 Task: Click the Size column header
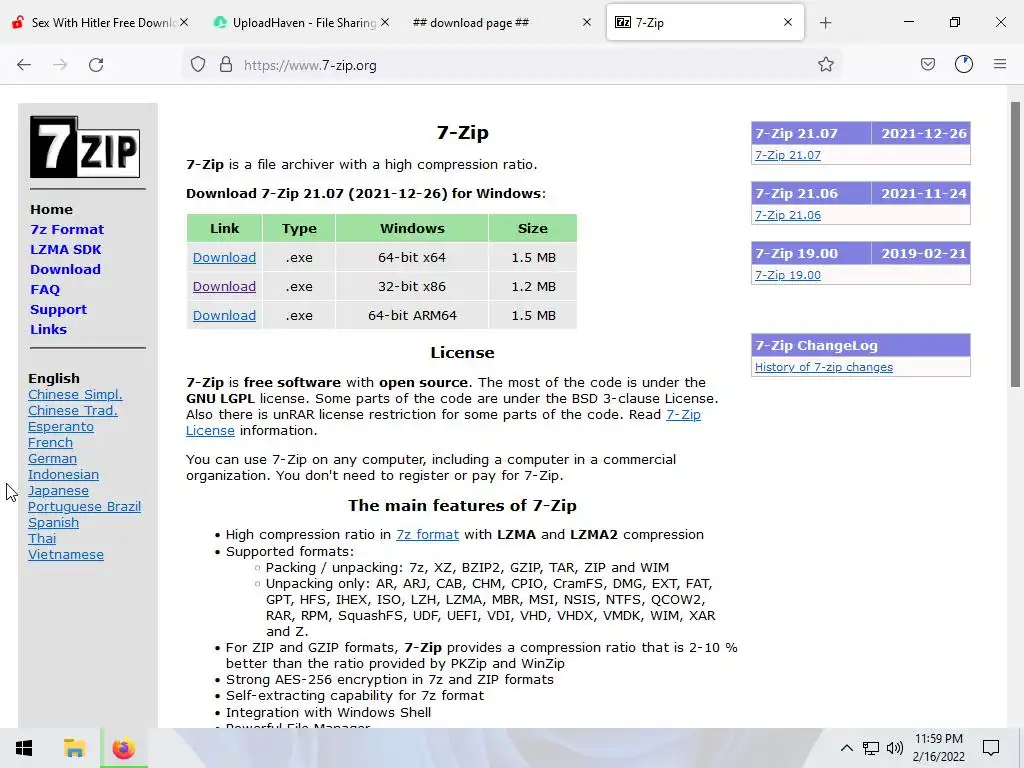[x=532, y=229]
